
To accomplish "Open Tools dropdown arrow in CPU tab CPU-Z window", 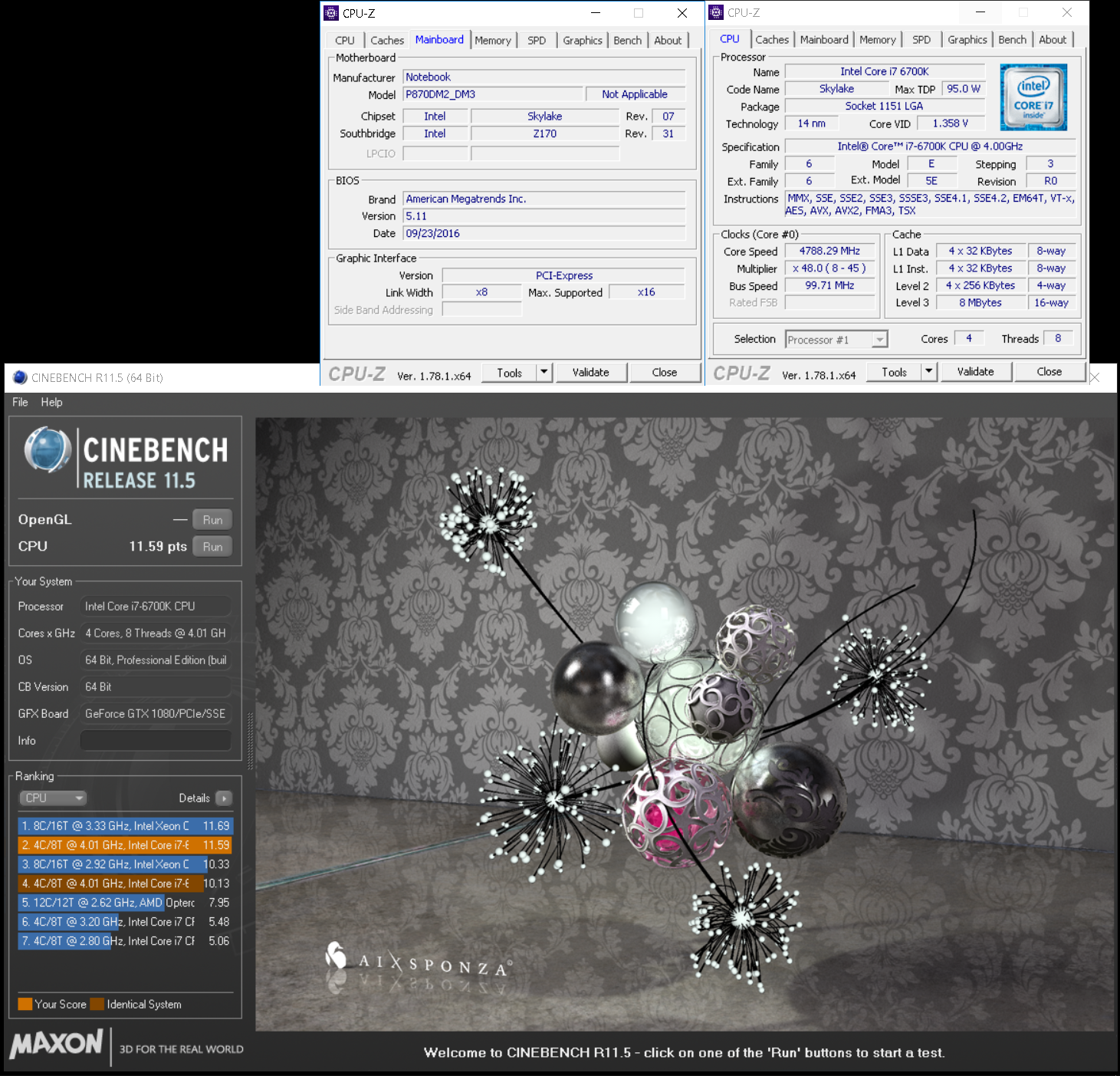I will point(929,371).
